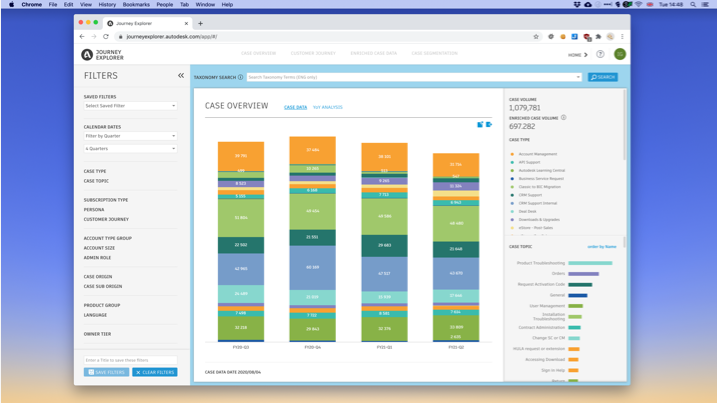Open Chrome extensions puzzle icon
The height and width of the screenshot is (403, 717).
(598, 37)
